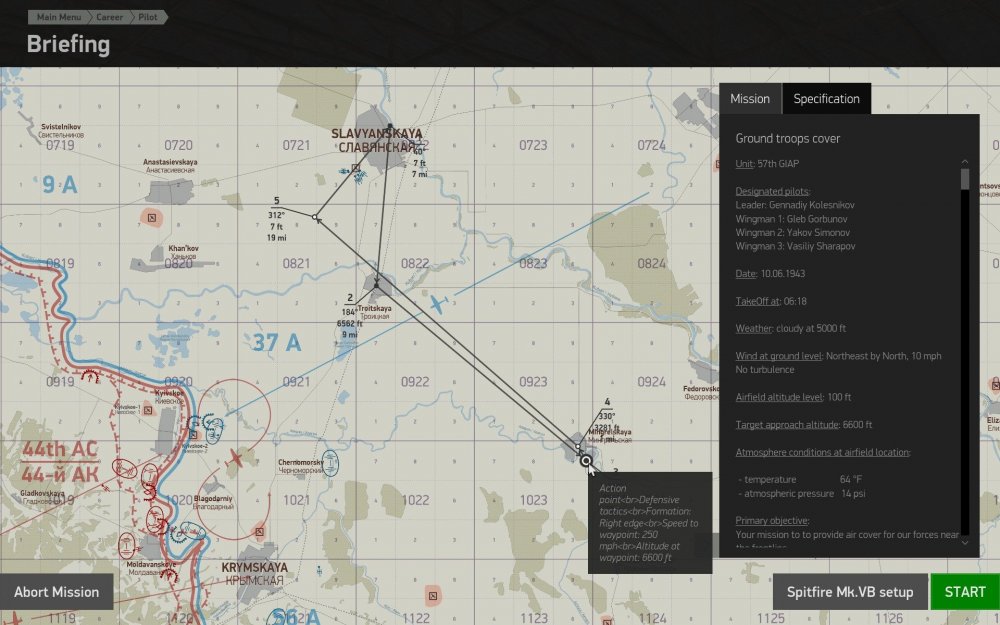1000x625 pixels.
Task: Click the waypoint 5 info label '312°'
Action: click(x=276, y=216)
